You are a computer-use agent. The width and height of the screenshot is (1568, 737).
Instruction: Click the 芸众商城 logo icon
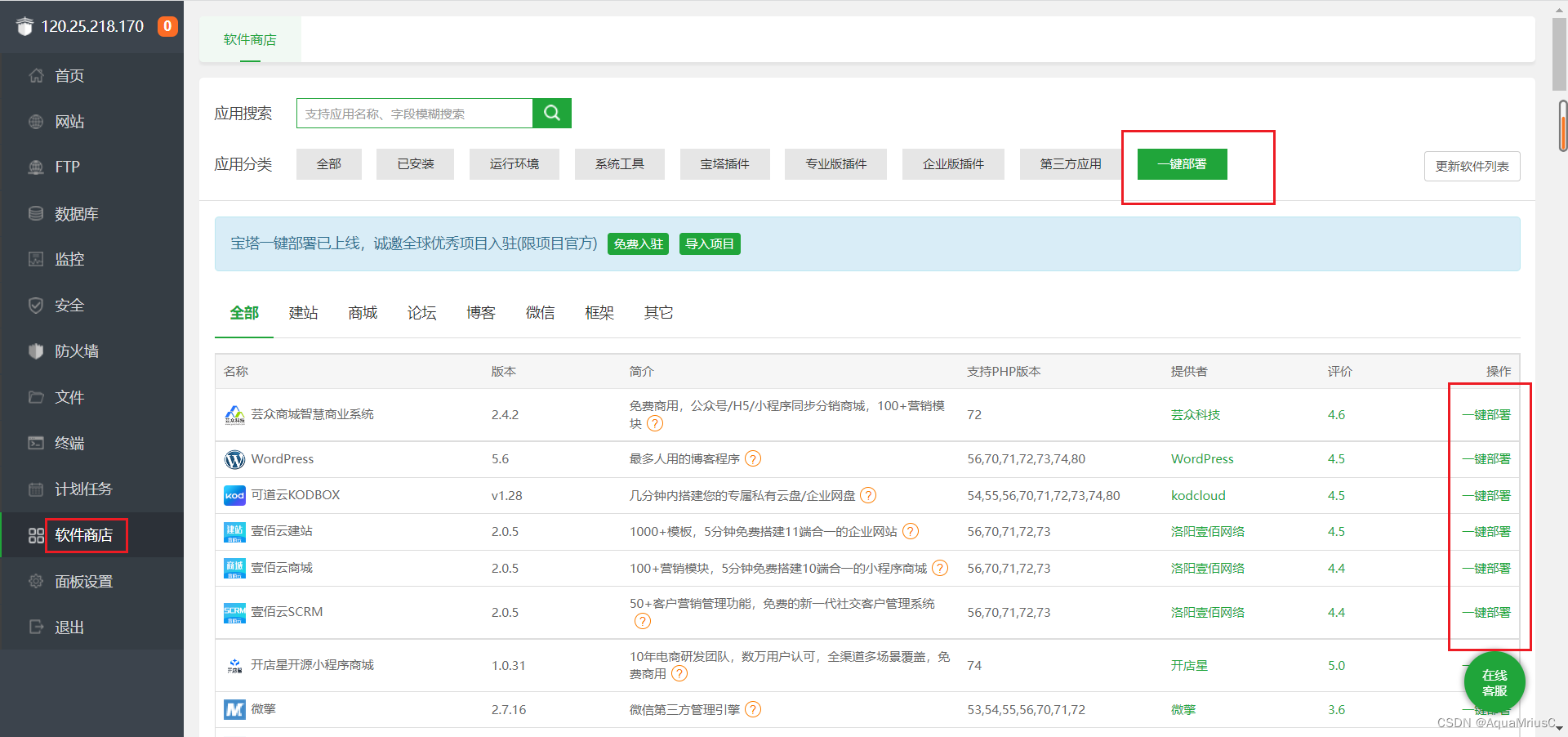[234, 415]
